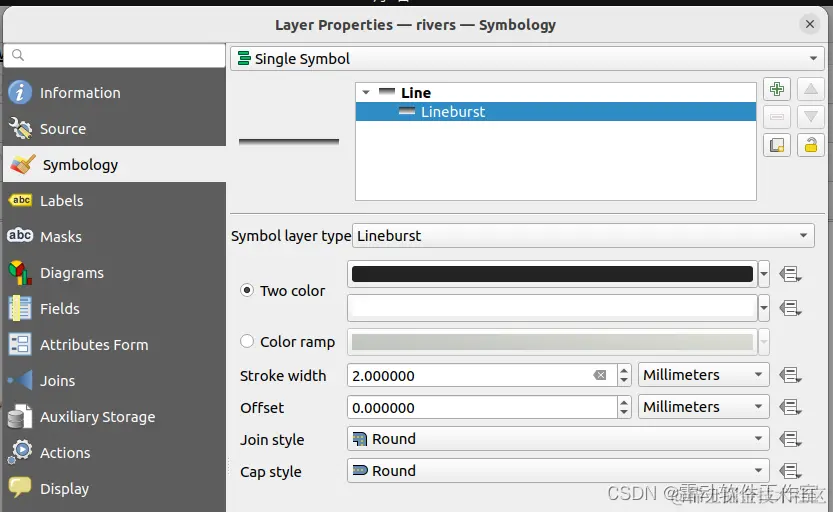Open the second color dropdown arrow

point(763,308)
